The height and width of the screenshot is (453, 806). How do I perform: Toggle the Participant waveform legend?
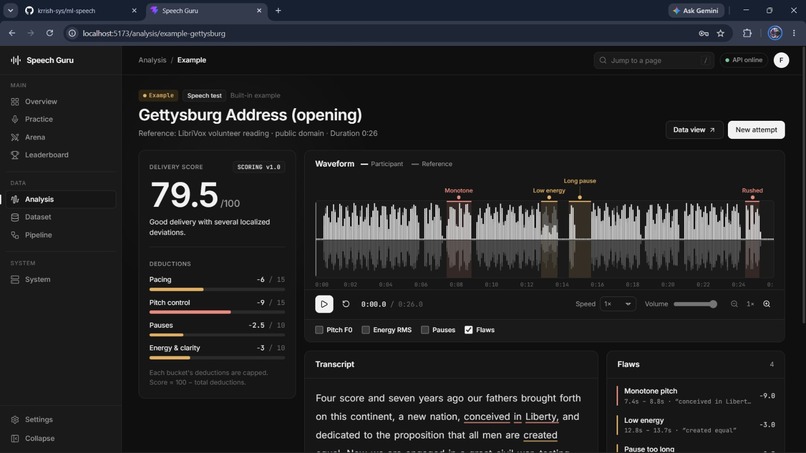(382, 164)
